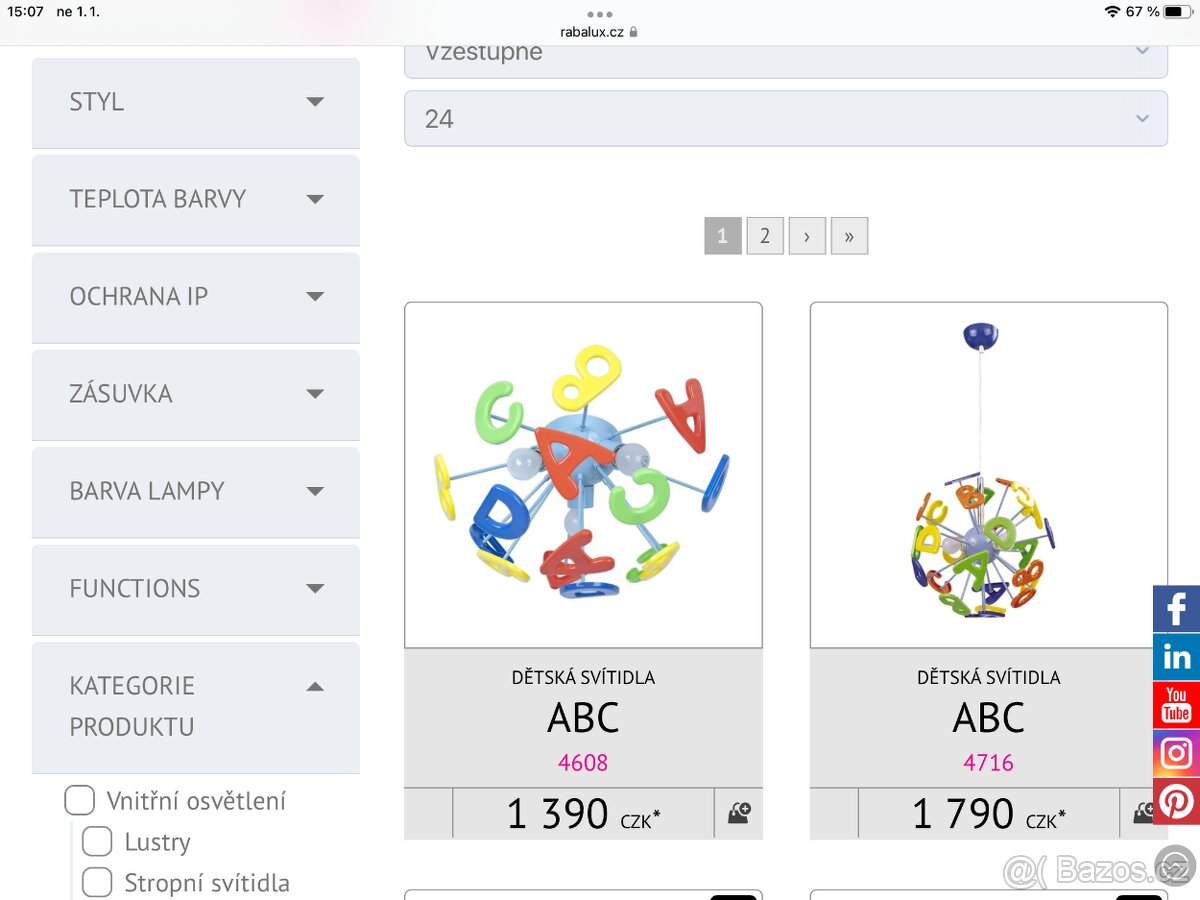Go to page 2 of results

click(x=765, y=236)
